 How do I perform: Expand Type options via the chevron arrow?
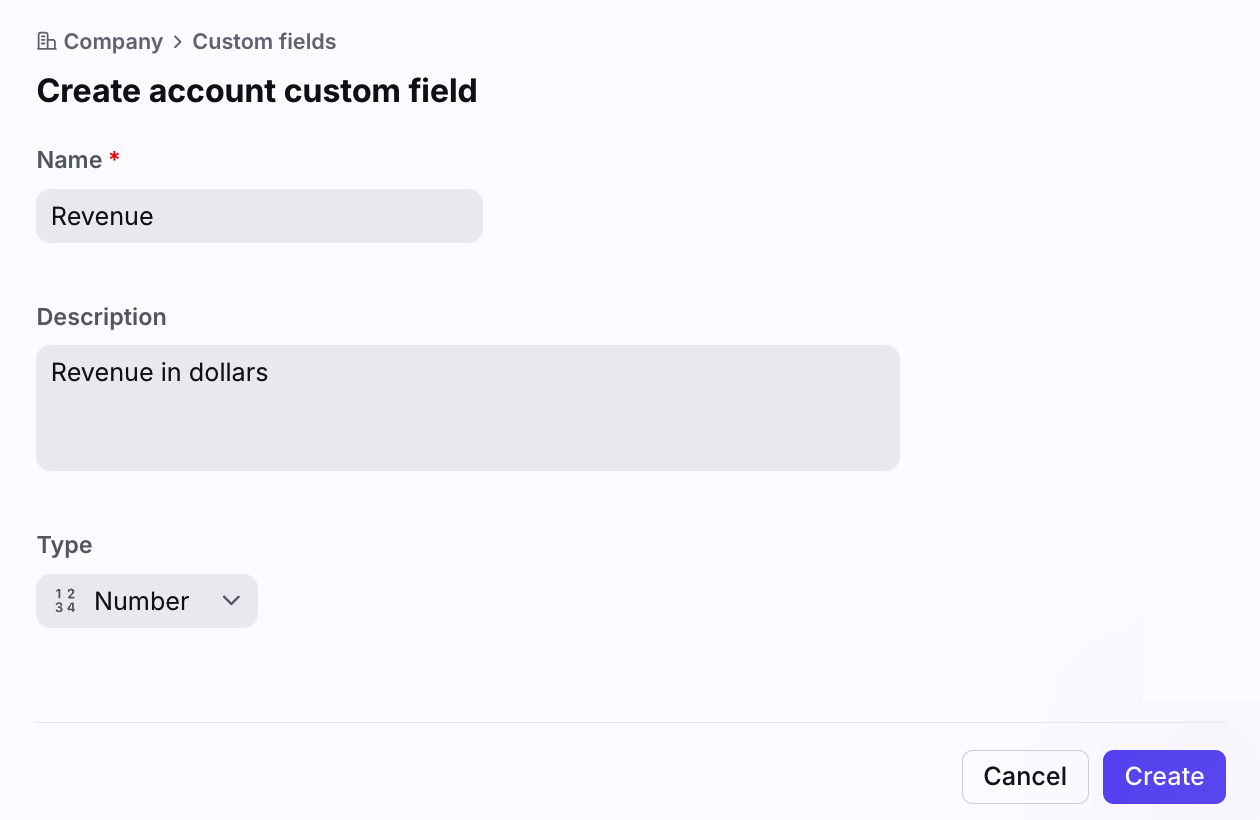coord(232,601)
